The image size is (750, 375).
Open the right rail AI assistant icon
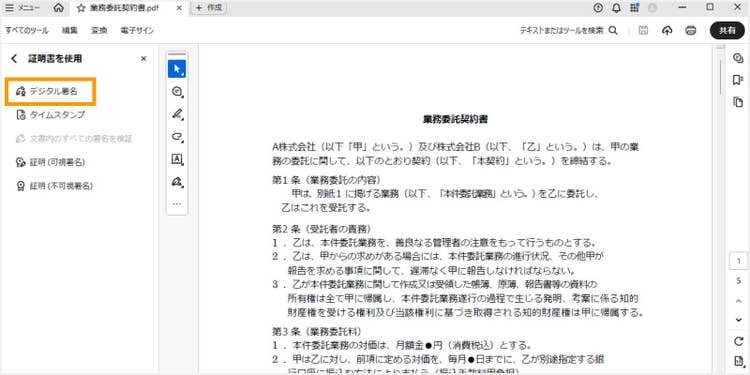click(x=738, y=58)
